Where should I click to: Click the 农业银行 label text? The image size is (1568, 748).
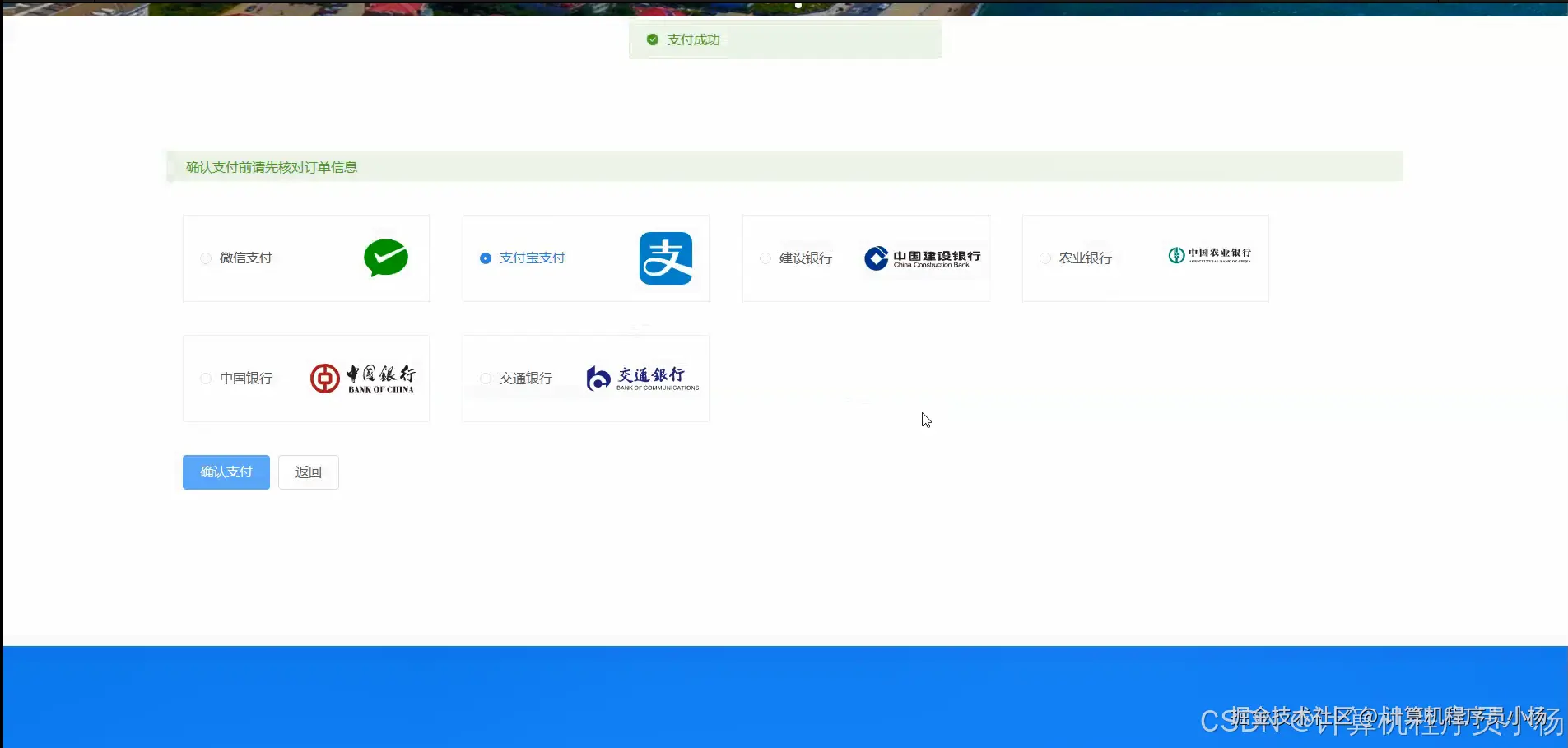1086,258
